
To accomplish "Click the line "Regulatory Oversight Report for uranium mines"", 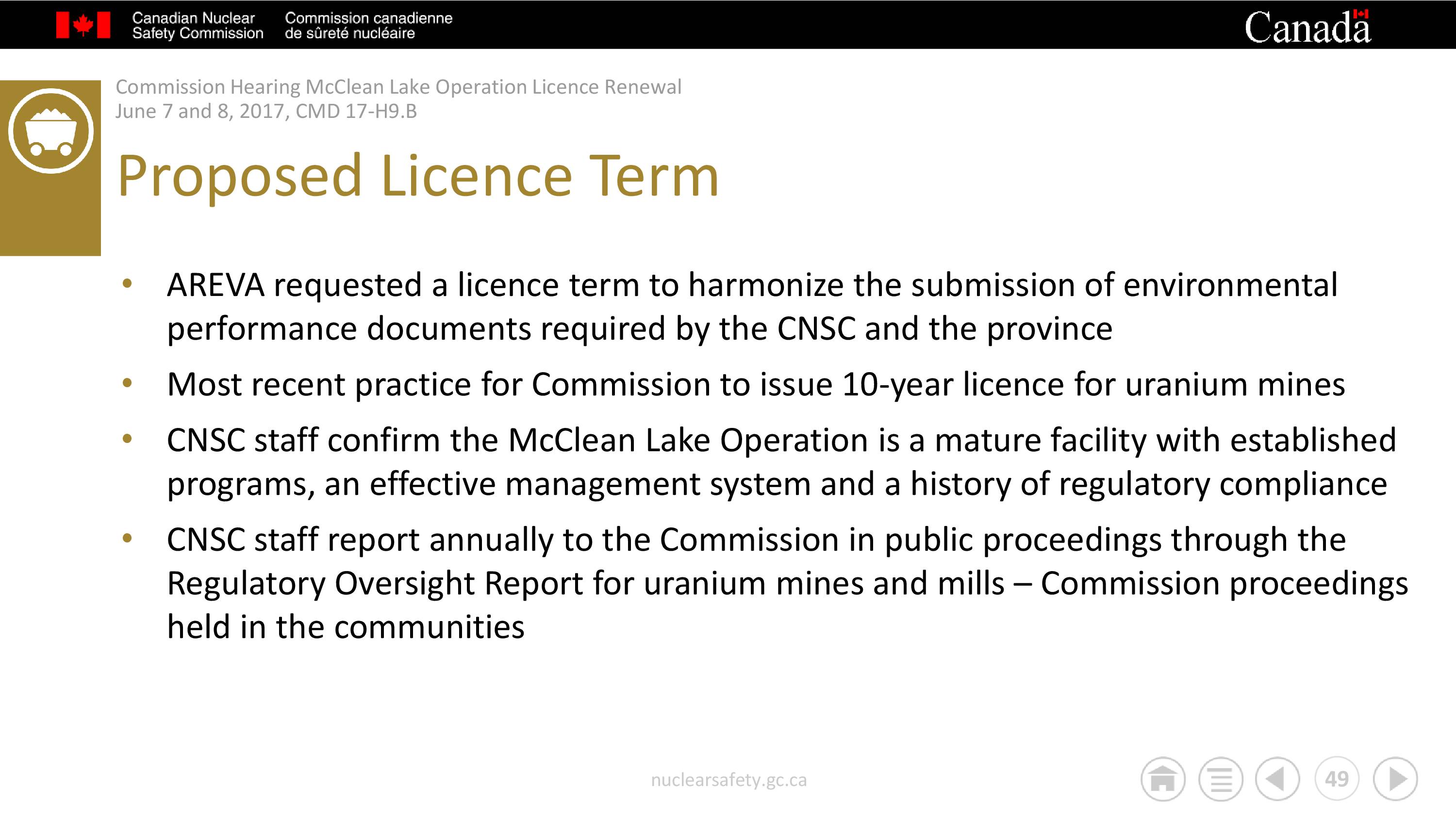I will tap(787, 583).
